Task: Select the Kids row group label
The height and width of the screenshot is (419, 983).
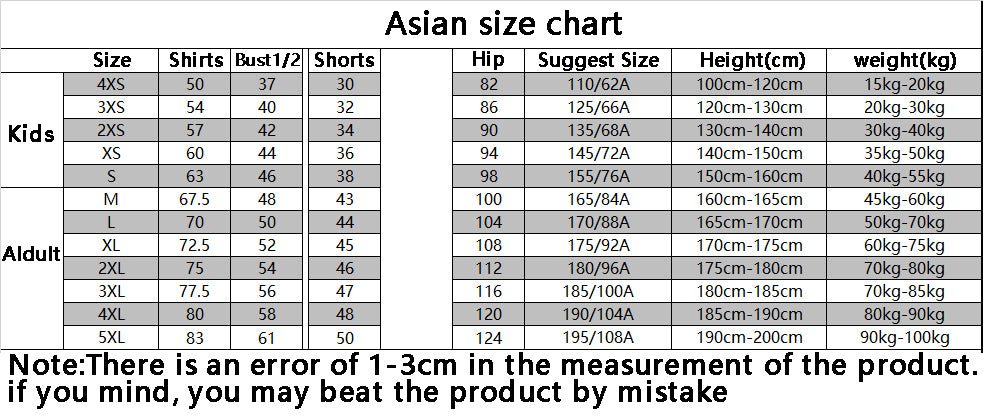Action: [x=31, y=134]
